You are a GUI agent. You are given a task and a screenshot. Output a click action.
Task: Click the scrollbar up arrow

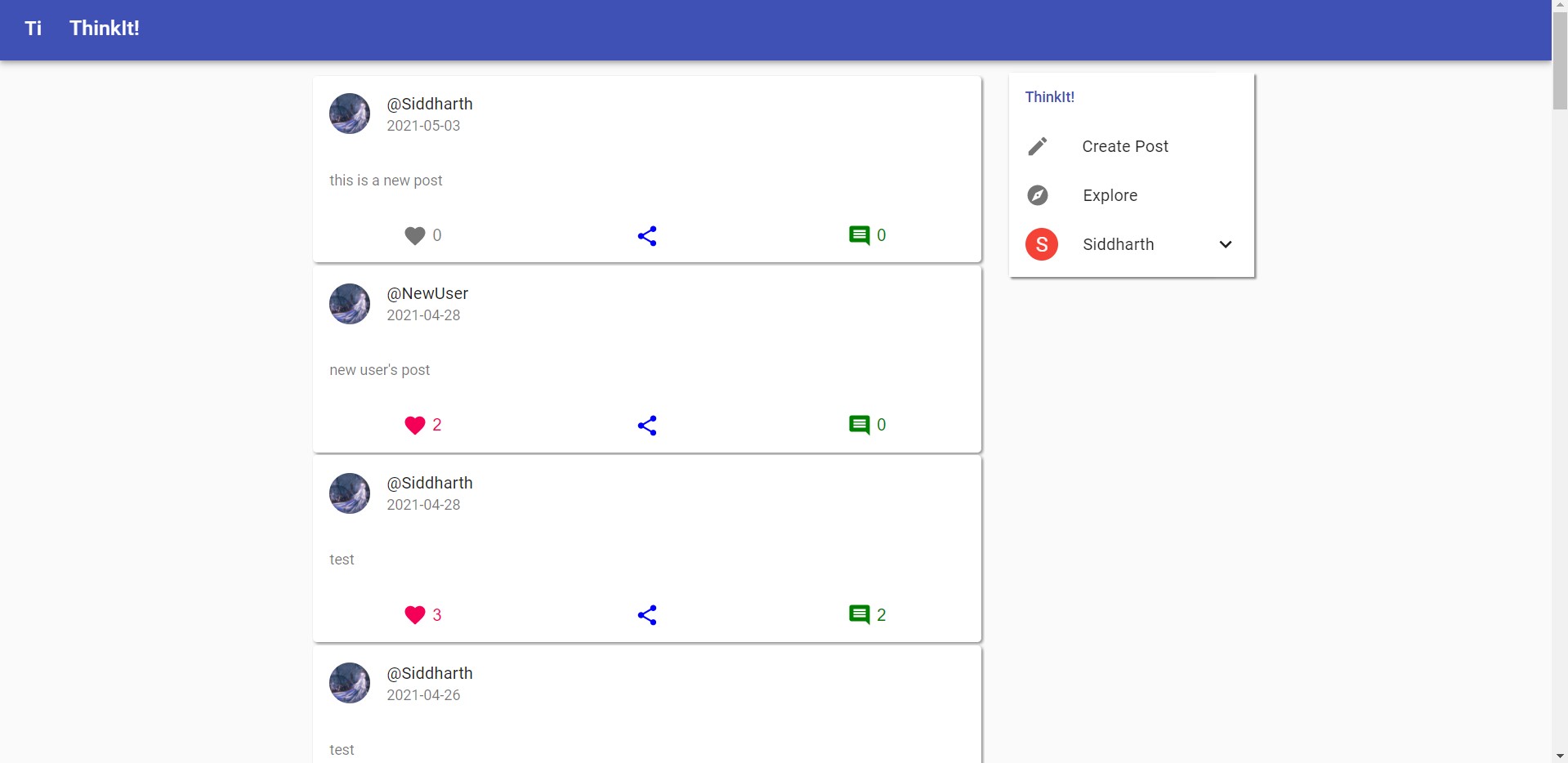coord(1560,7)
